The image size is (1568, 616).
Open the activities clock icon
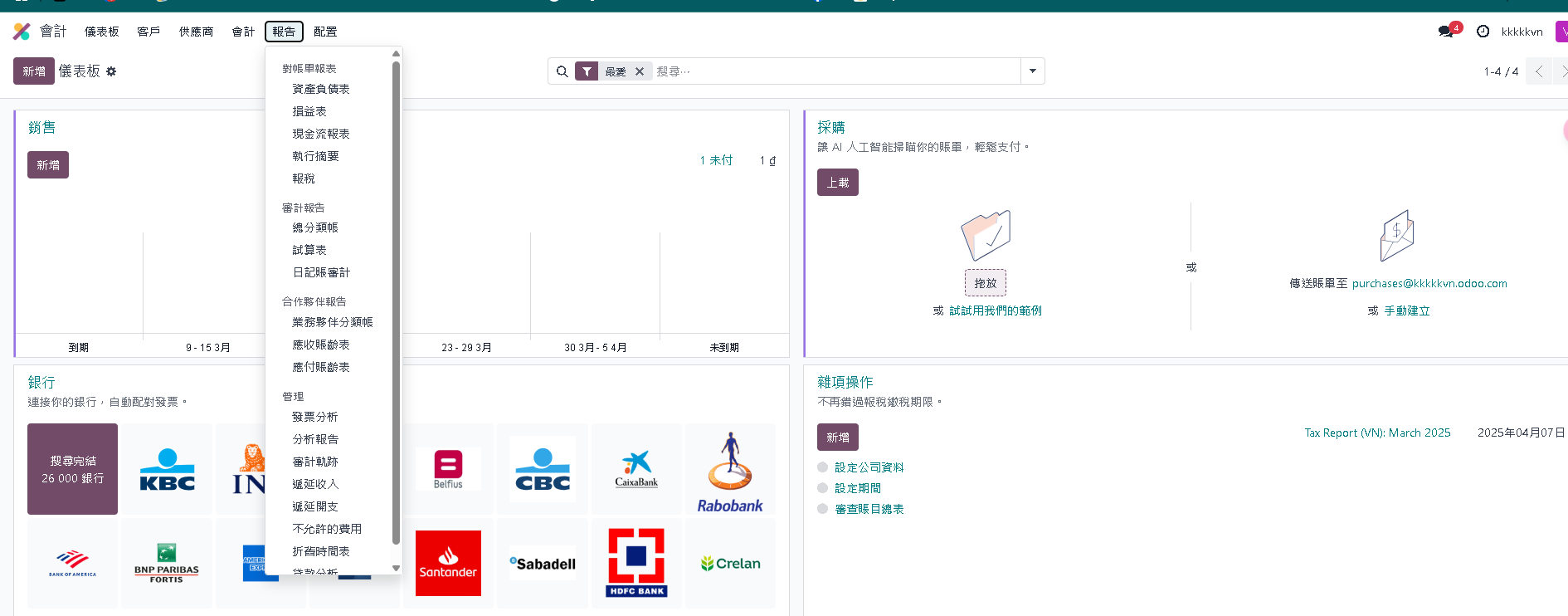[x=1483, y=32]
